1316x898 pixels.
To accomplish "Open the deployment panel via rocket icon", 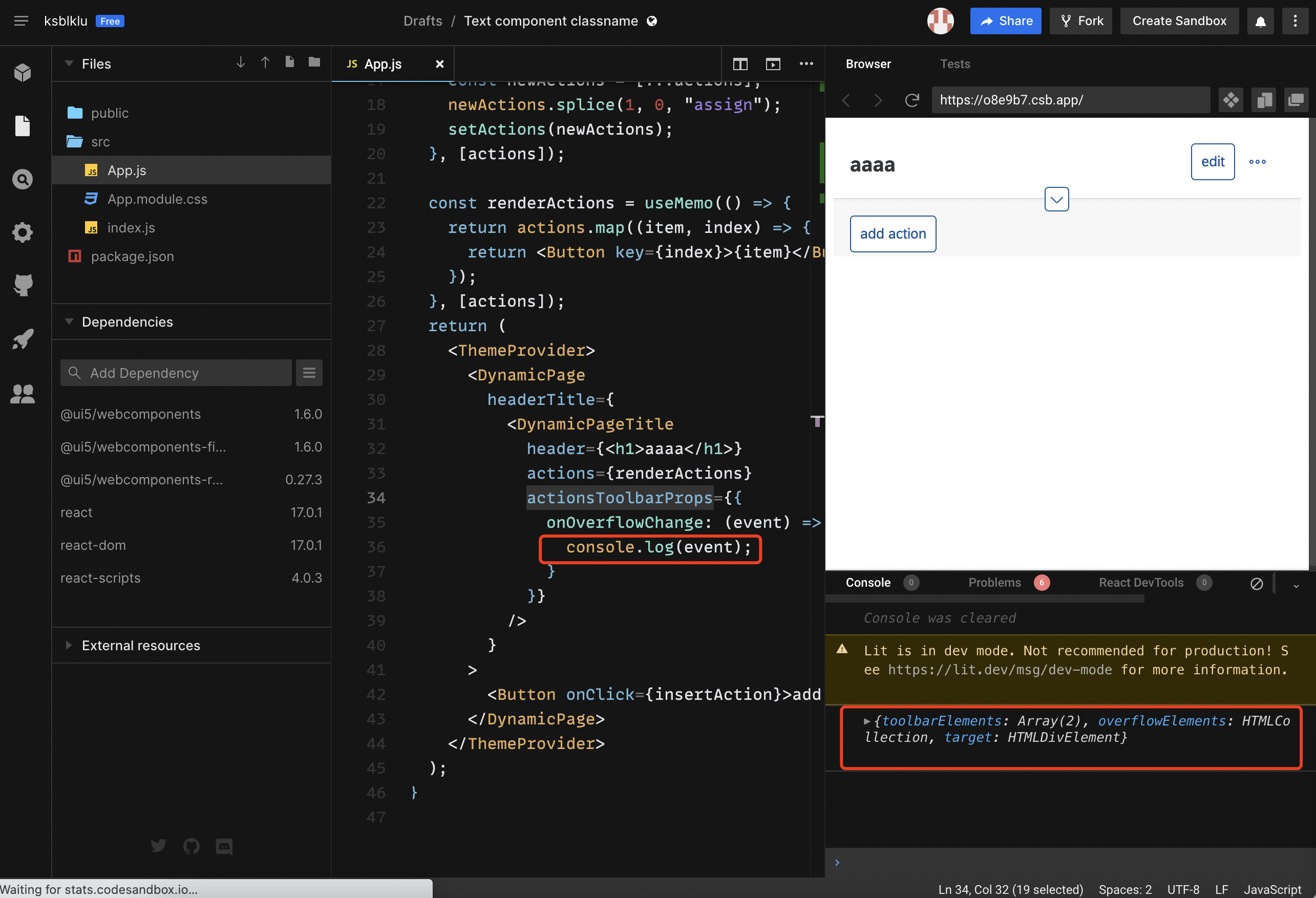I will 23,338.
